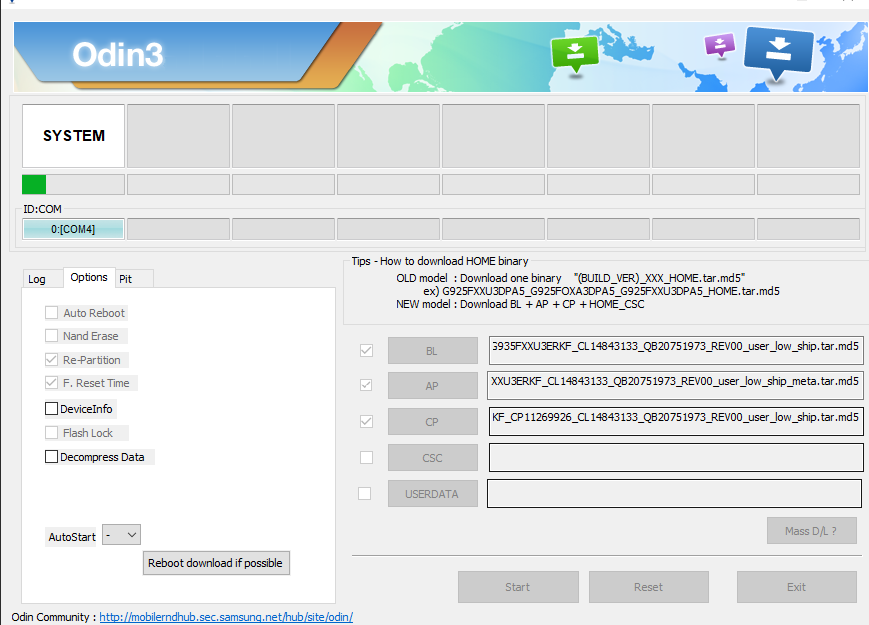Click the AP file button
The width and height of the screenshot is (869, 625).
point(432,386)
